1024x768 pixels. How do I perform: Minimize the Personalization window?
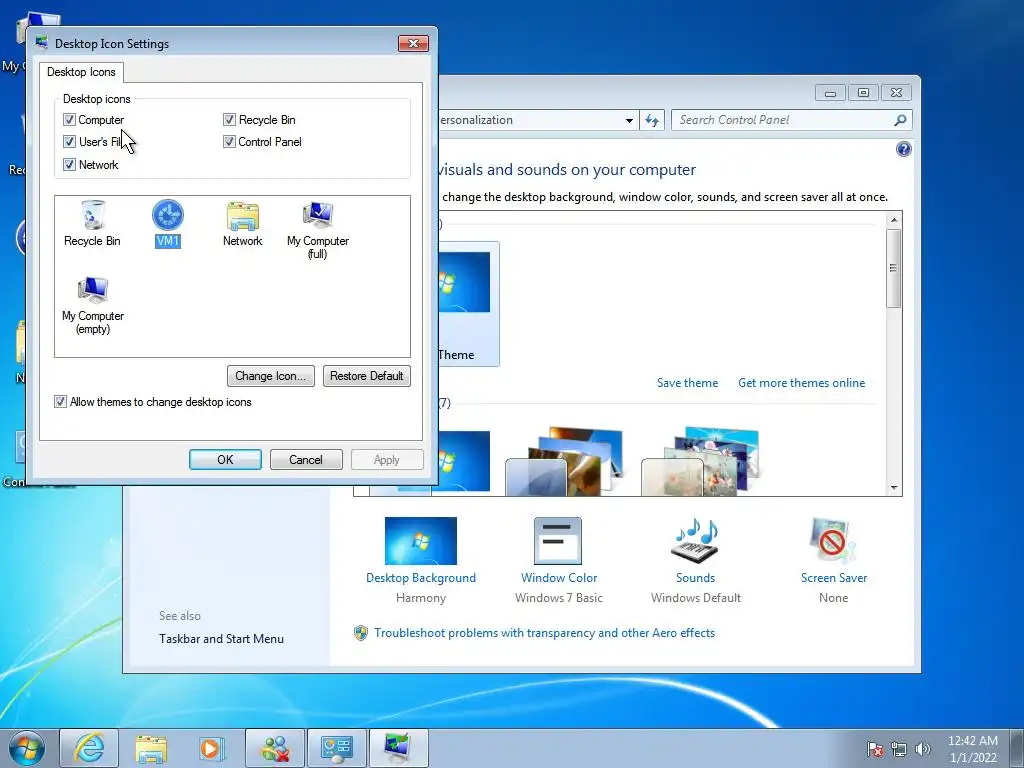[x=830, y=93]
